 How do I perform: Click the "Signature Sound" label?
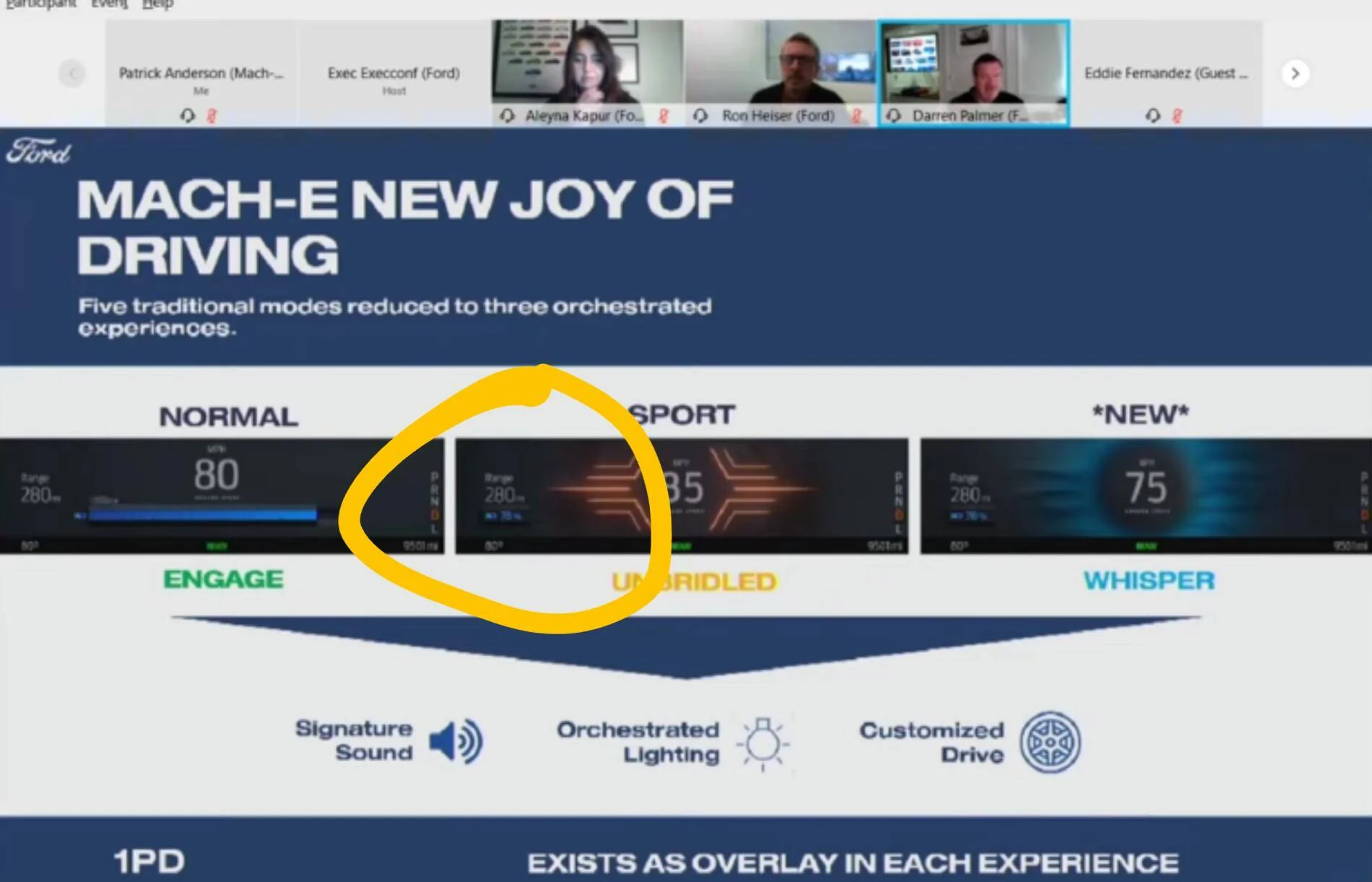(354, 740)
